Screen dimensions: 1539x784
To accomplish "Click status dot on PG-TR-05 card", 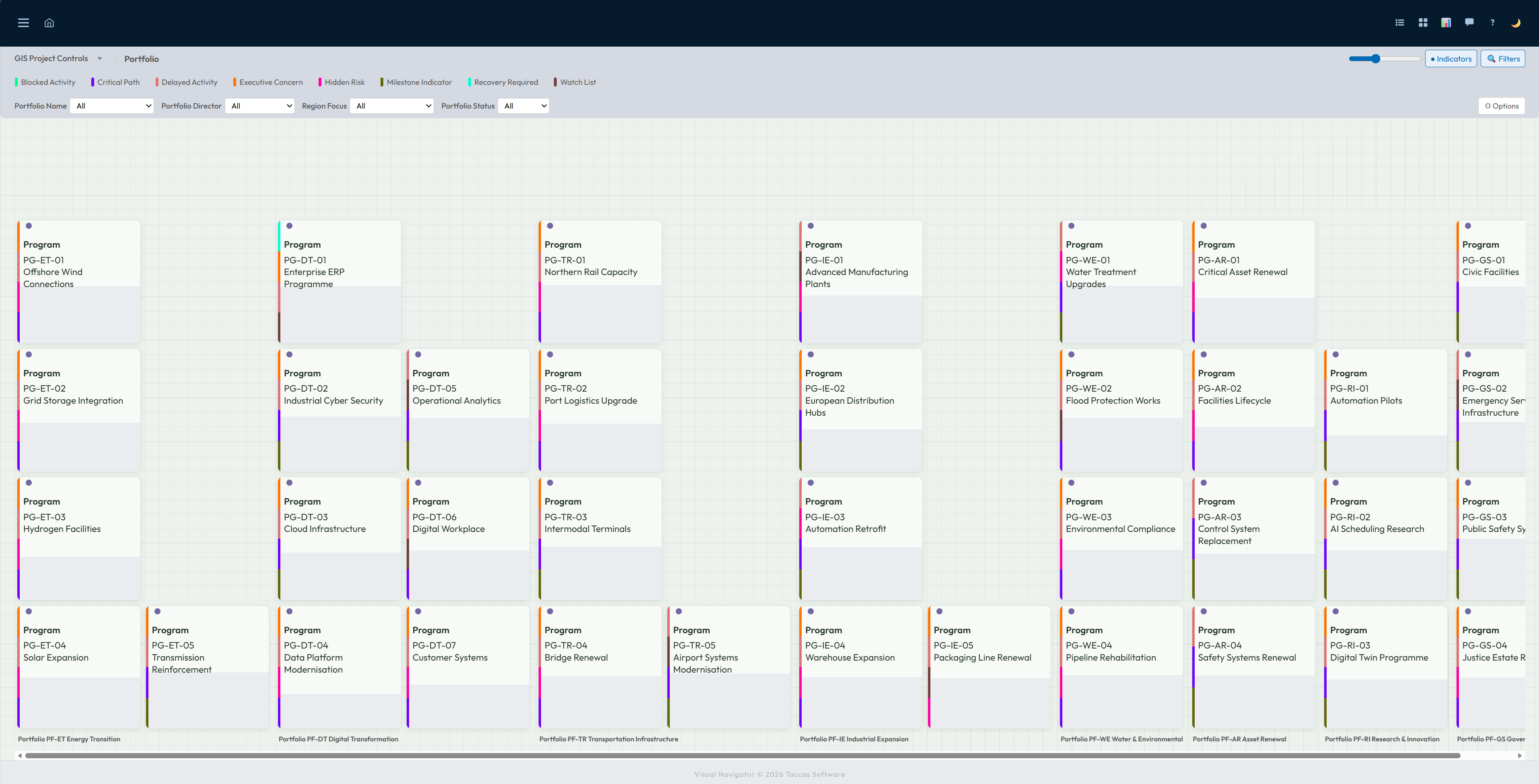I will pyautogui.click(x=679, y=612).
